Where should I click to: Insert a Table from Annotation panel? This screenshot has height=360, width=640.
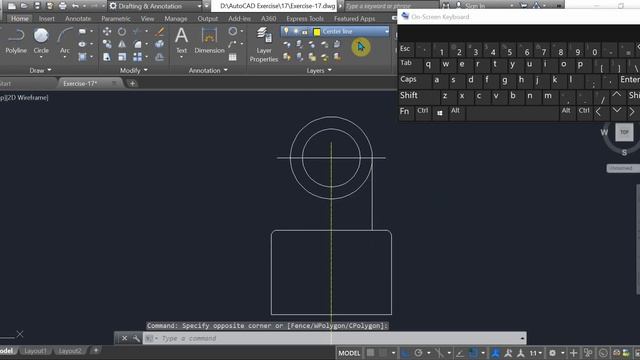click(x=233, y=57)
